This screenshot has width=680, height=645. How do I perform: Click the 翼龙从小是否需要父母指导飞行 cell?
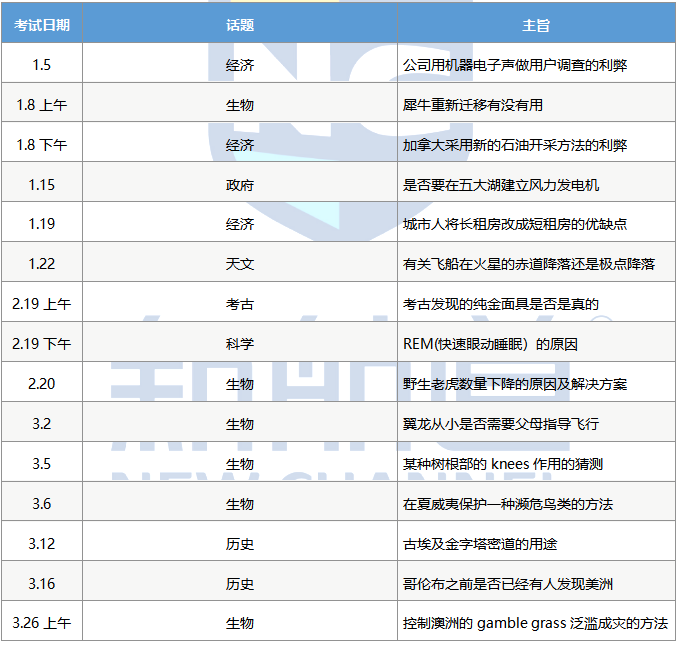[500, 424]
